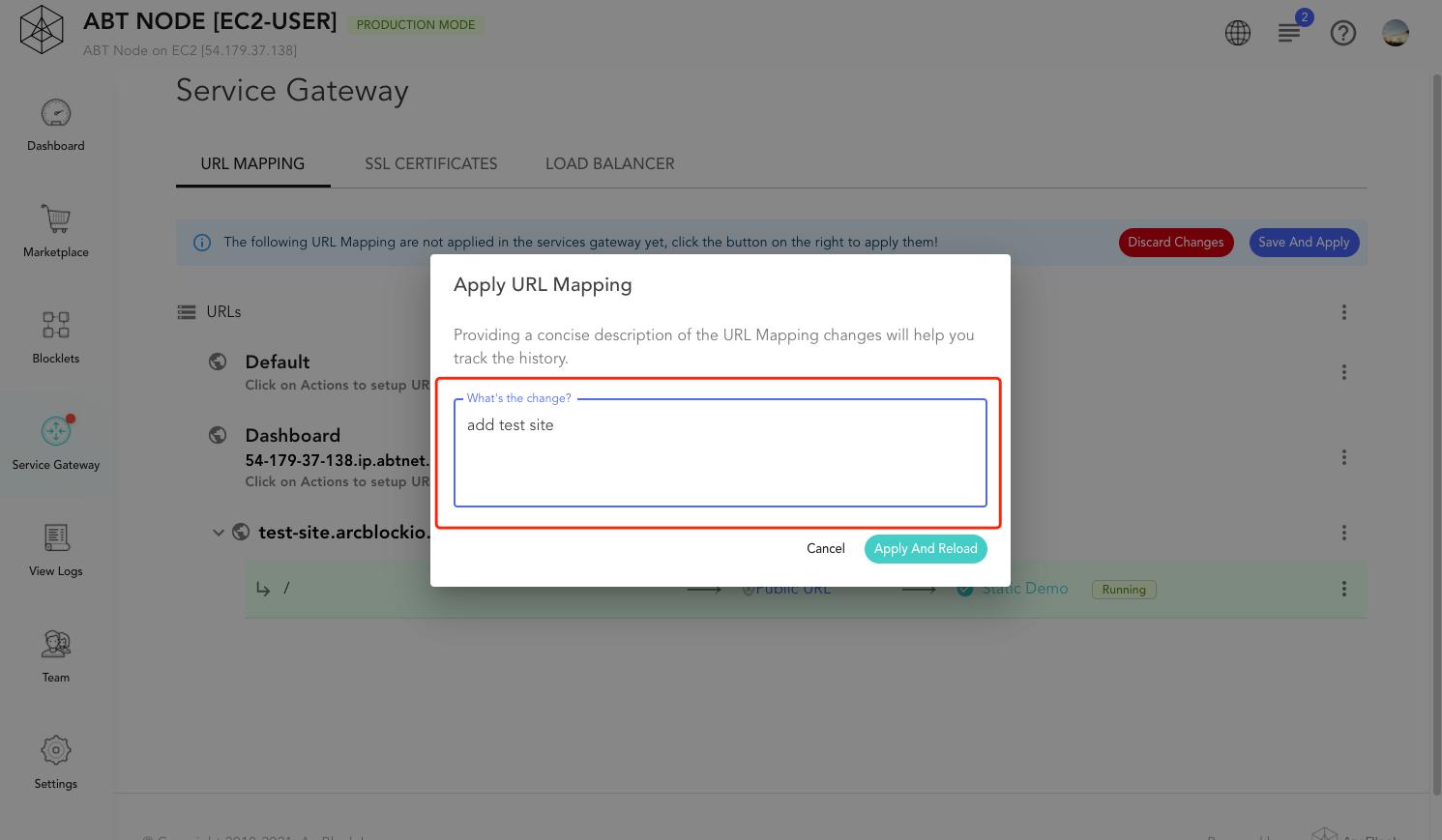Switch to the Load Balancer tab
1442x840 pixels.
tap(610, 163)
